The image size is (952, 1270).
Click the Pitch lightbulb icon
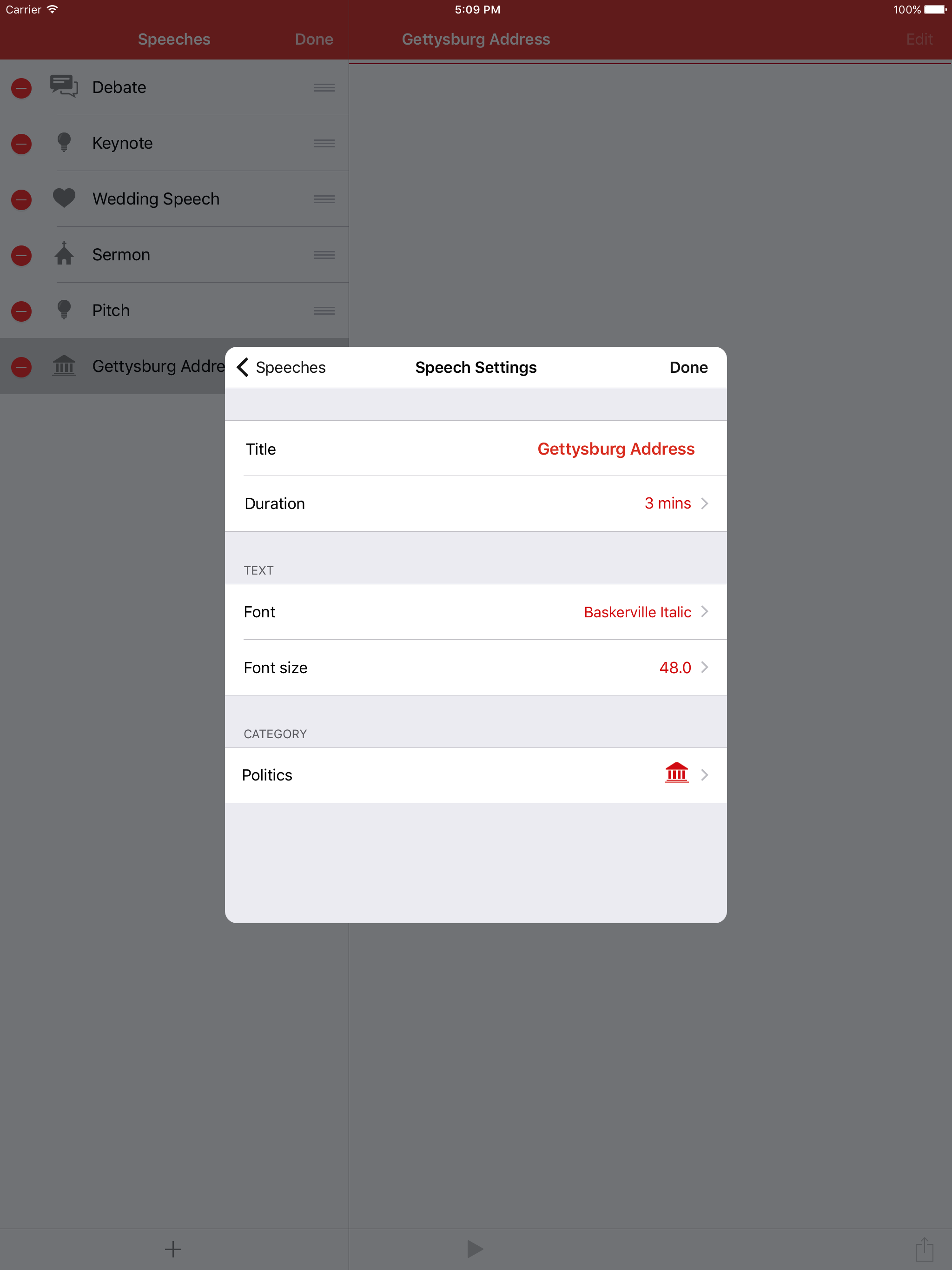[x=64, y=309]
